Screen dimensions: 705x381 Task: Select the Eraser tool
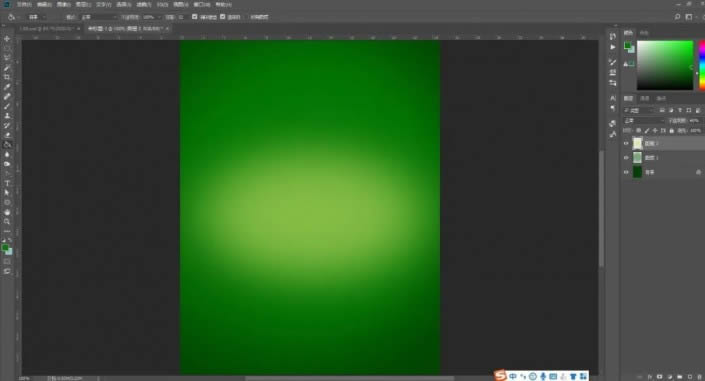[x=7, y=135]
